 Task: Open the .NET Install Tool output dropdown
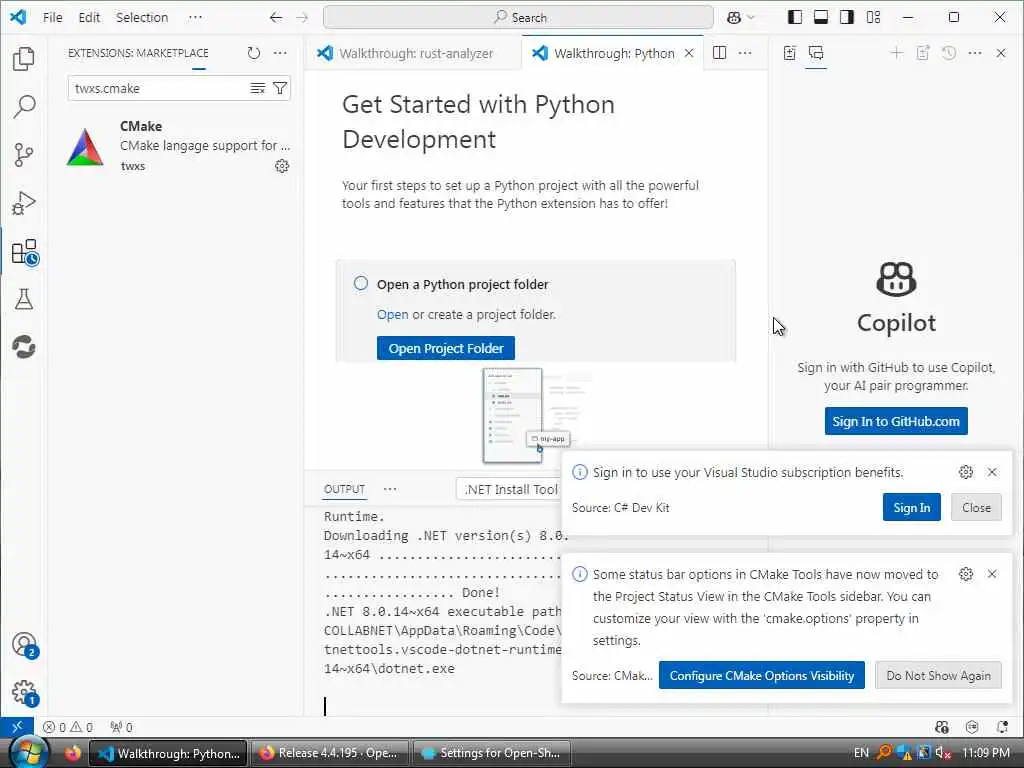pyautogui.click(x=509, y=489)
